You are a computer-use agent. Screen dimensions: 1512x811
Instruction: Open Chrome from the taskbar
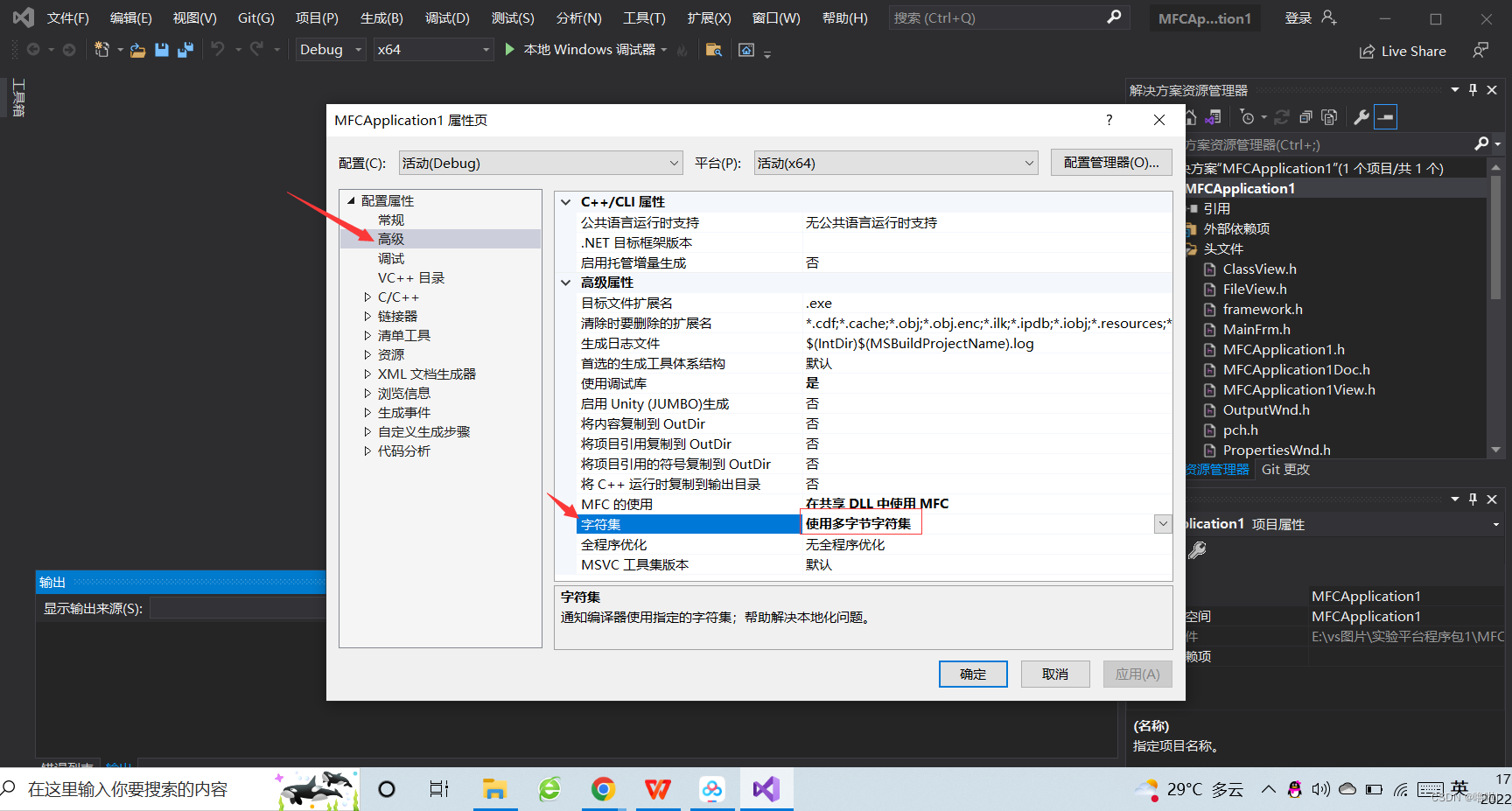(603, 789)
